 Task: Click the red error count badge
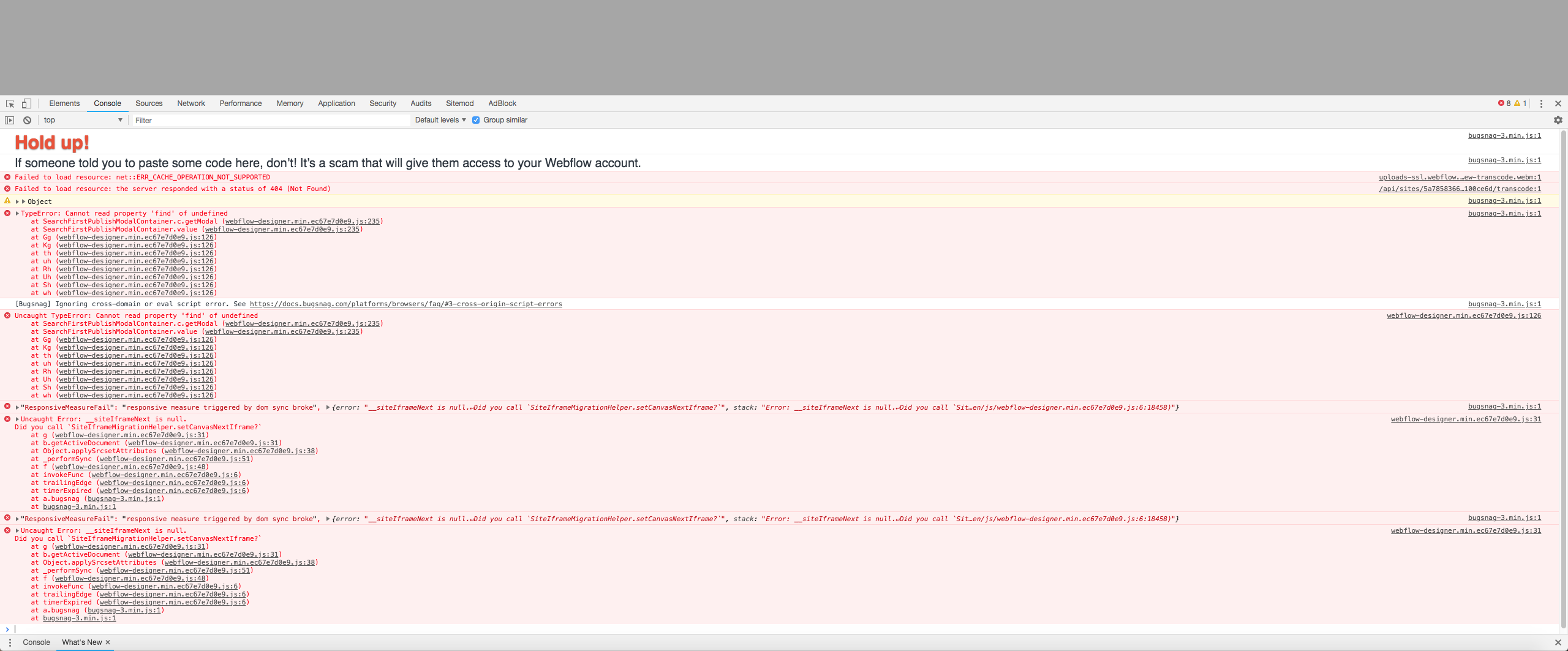pyautogui.click(x=1504, y=103)
